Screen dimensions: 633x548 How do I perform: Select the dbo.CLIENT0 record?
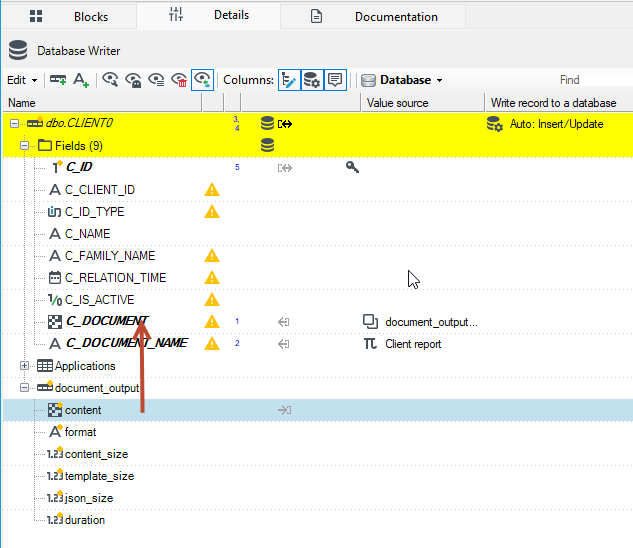click(x=79, y=123)
